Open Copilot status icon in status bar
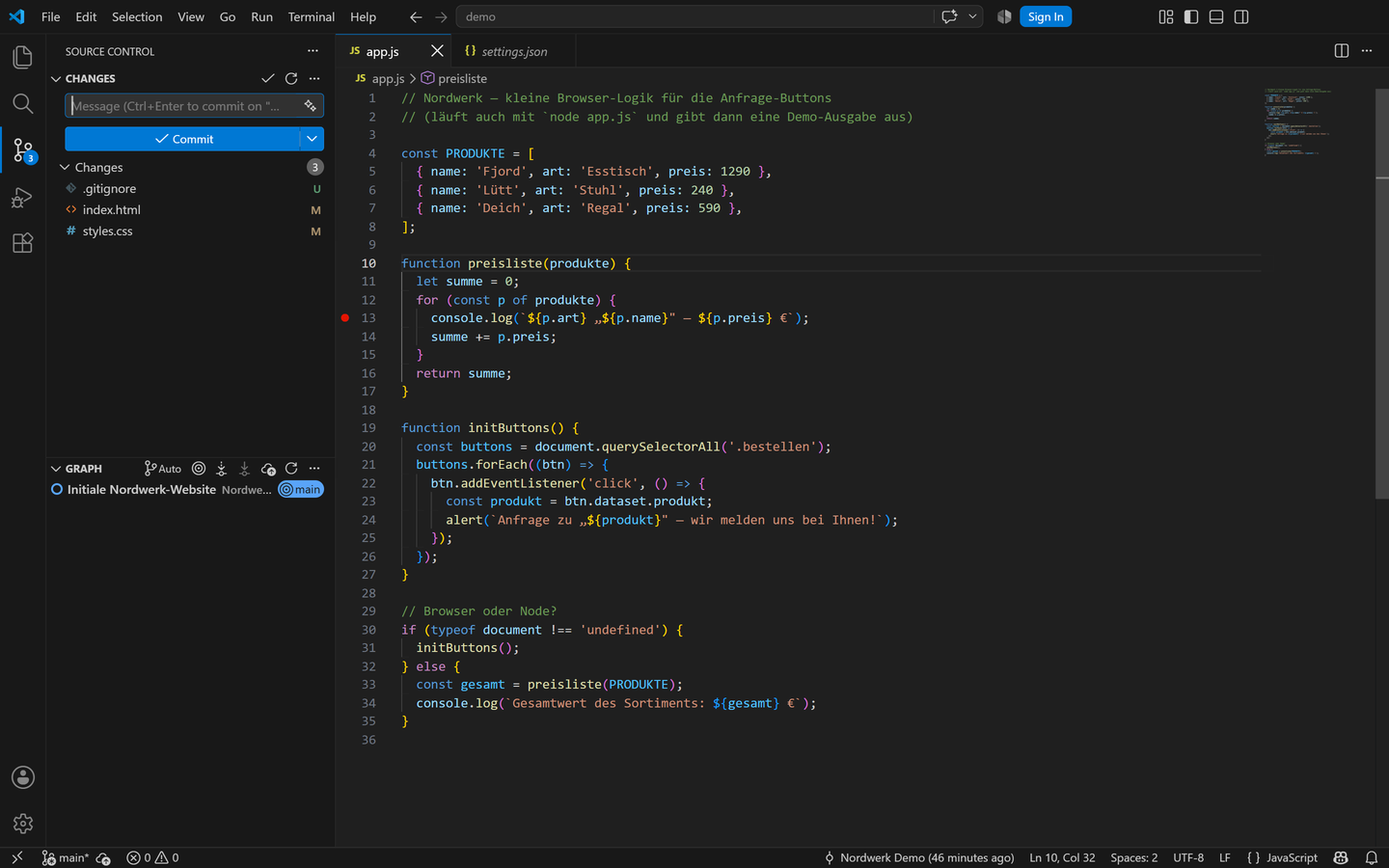1389x868 pixels. point(1341,857)
